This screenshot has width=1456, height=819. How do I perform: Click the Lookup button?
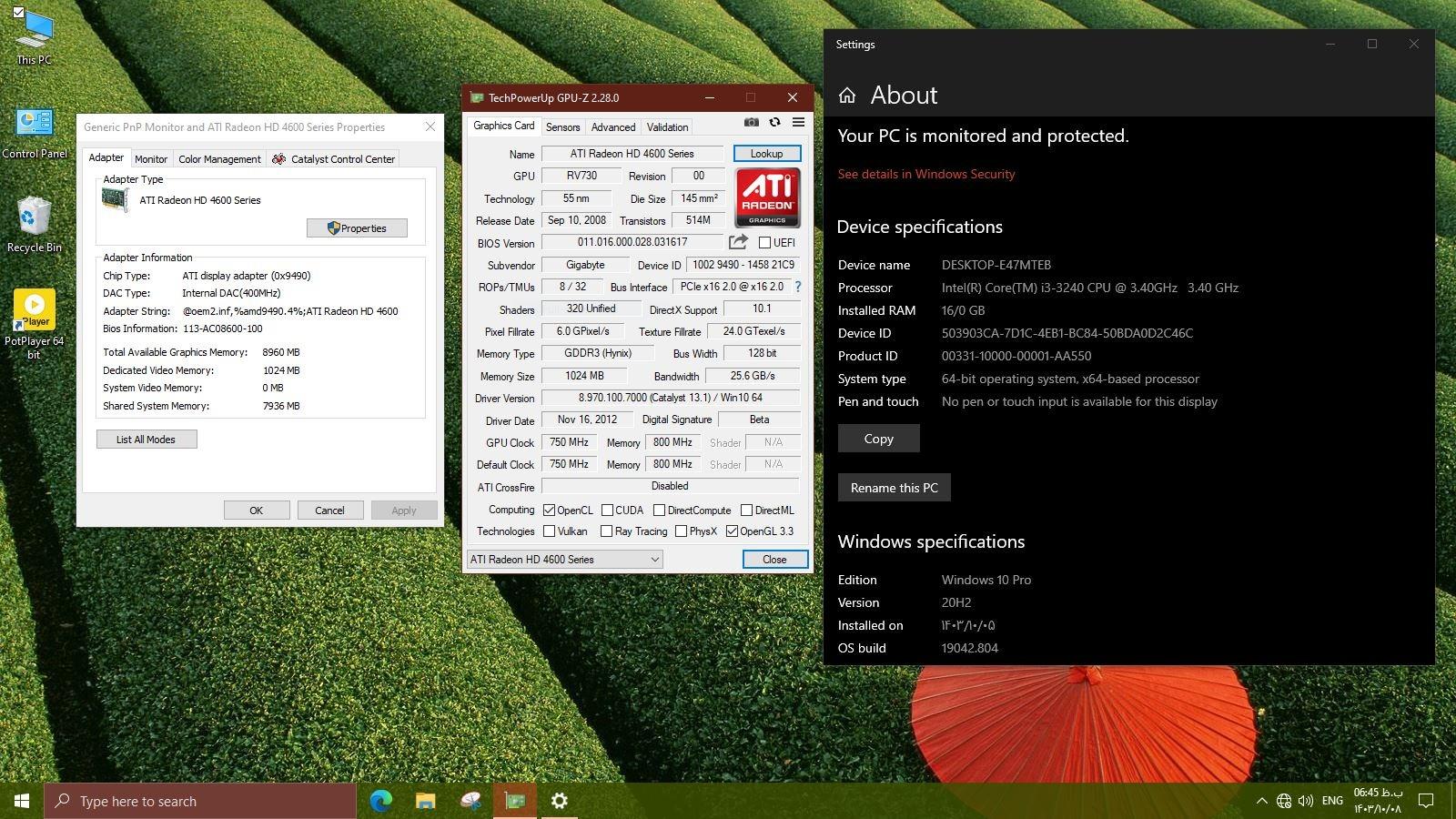tap(766, 154)
